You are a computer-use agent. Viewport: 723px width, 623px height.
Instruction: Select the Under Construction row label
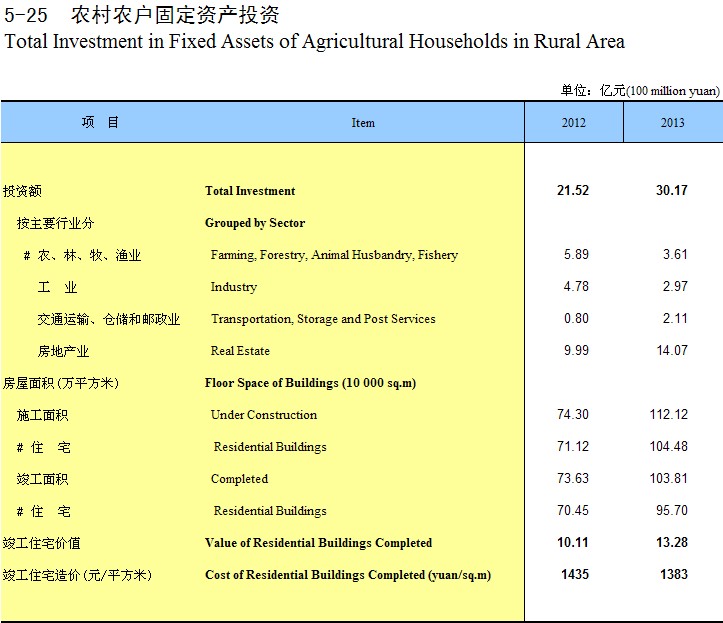pos(263,415)
